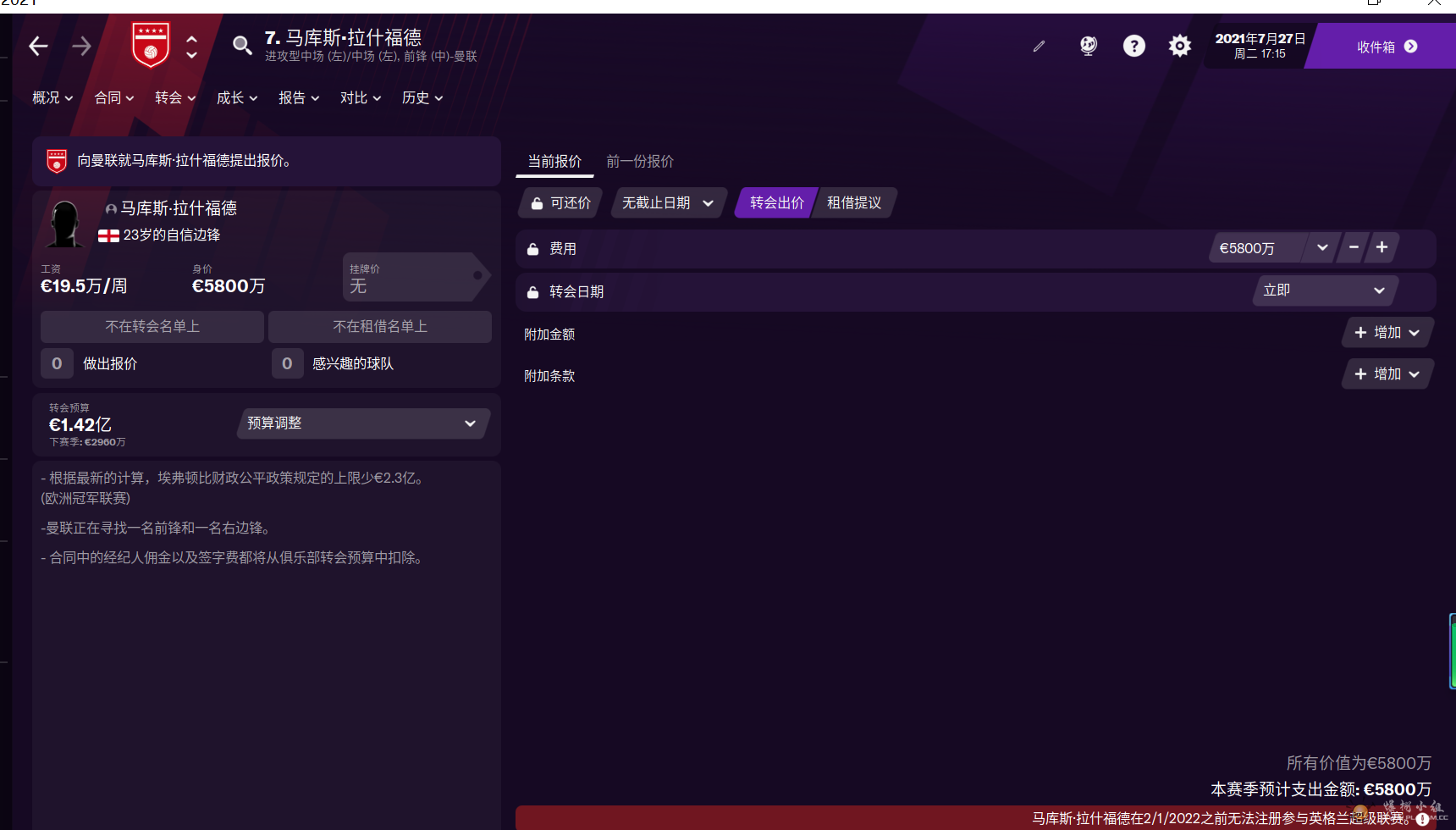Screen dimensions: 1456x830
Task: Decrease fee with minus button
Action: [x=1354, y=247]
